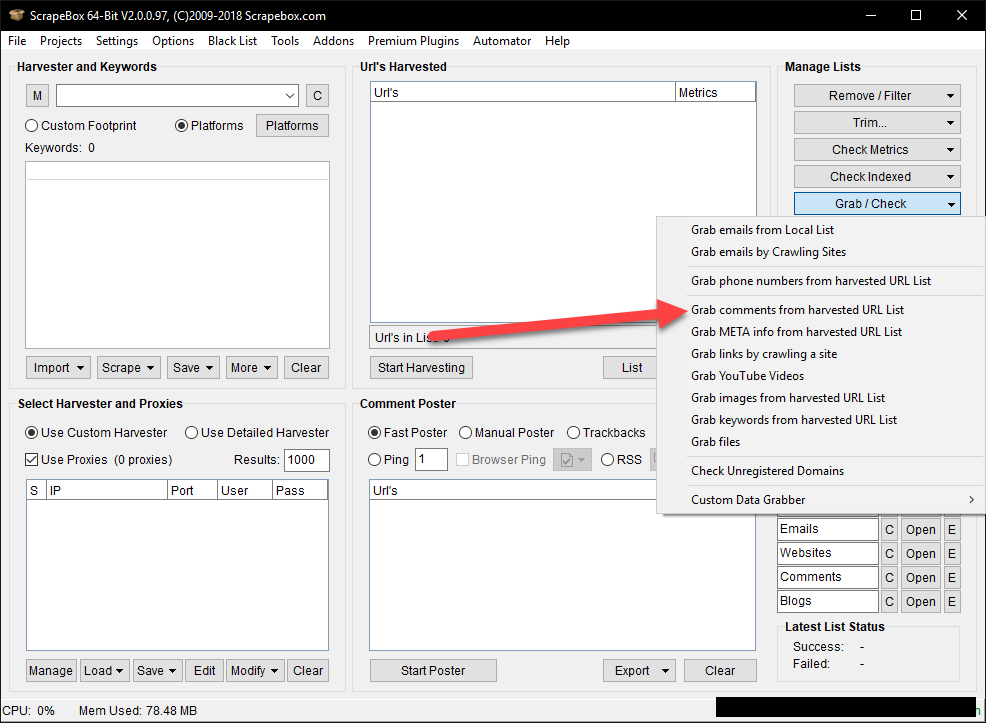Choose Grab links by crawling a site
The width and height of the screenshot is (986, 723).
[821, 354]
